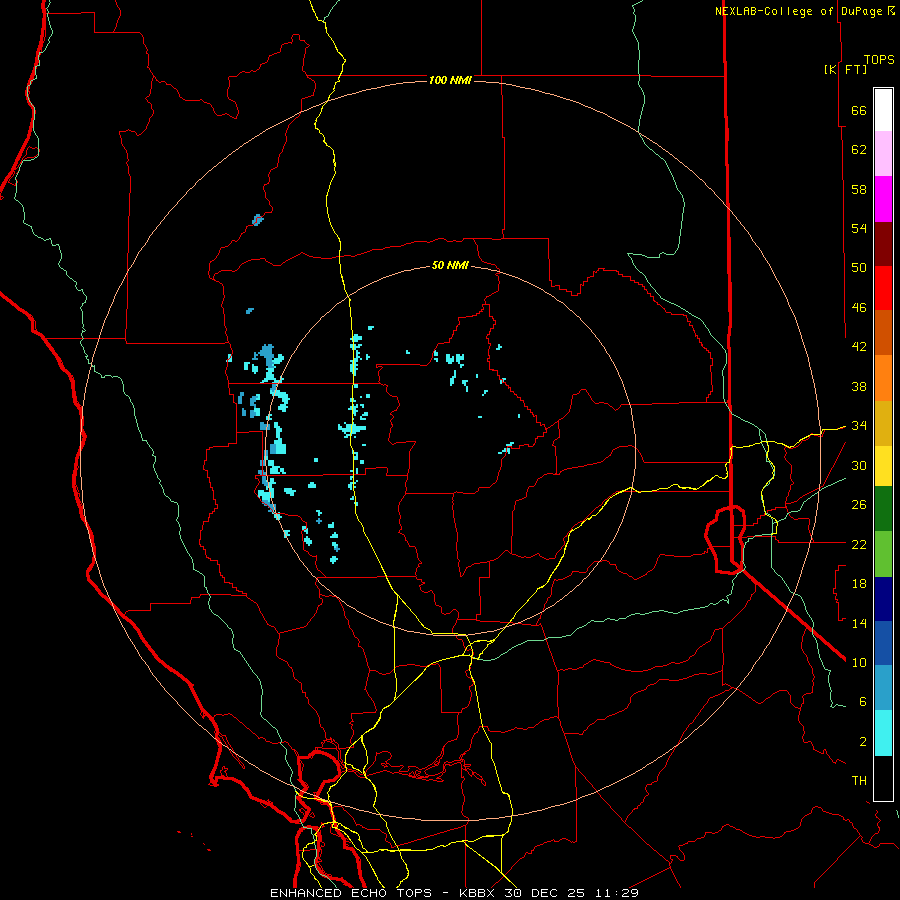Click the light pink legend swatch
The image size is (900, 900).
tap(883, 154)
